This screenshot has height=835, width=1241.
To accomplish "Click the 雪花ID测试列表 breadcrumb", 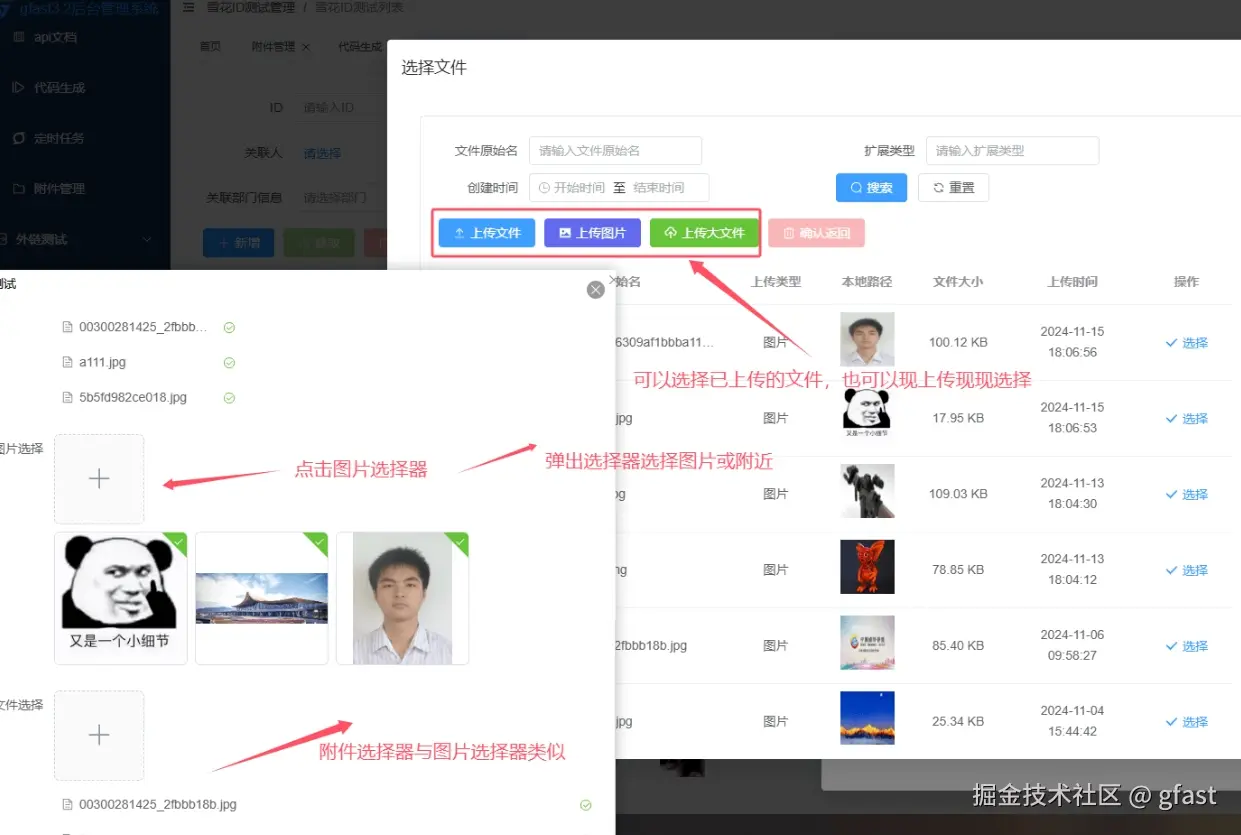I will 360,7.
